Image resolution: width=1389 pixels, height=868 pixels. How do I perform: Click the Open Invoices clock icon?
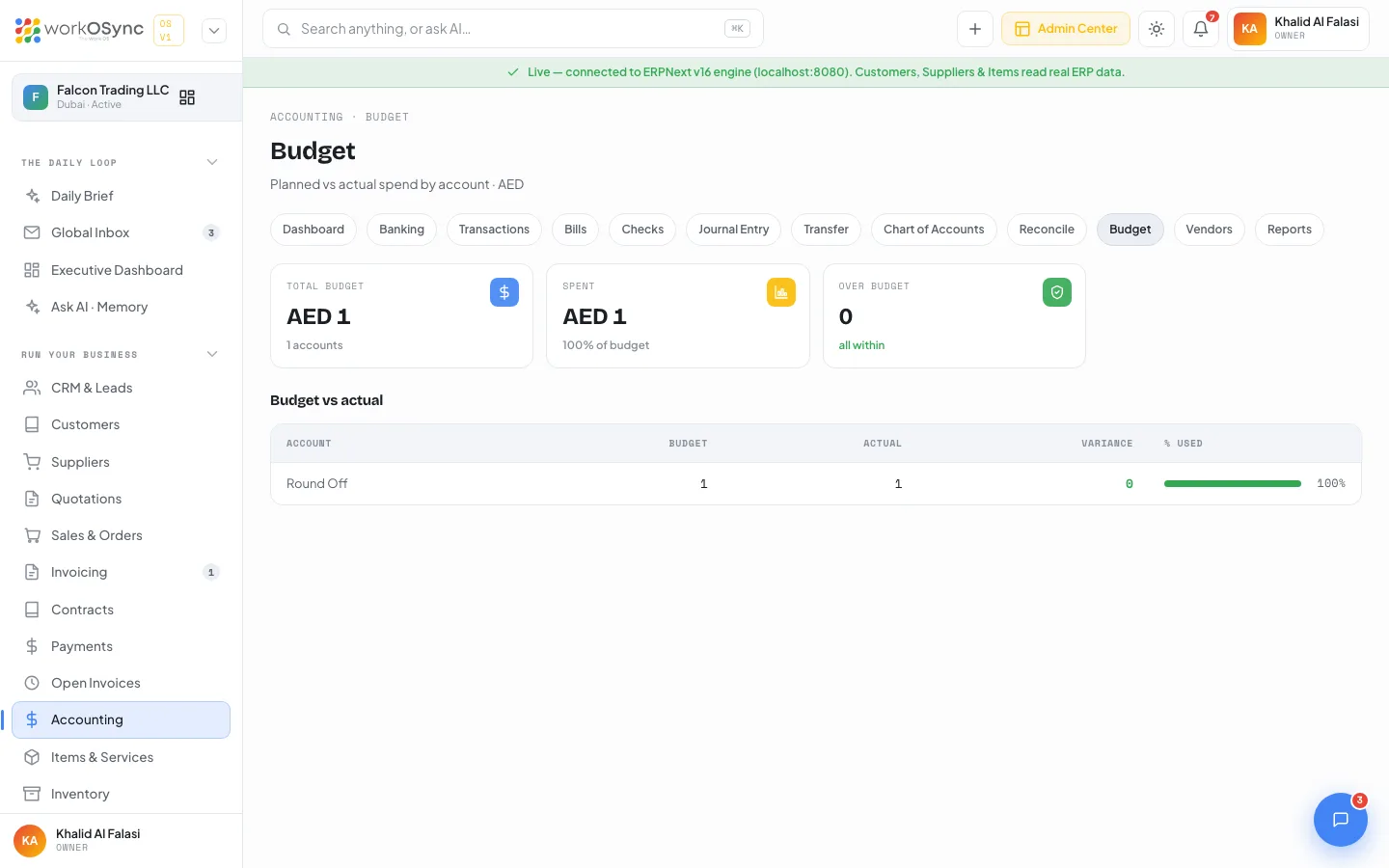32,683
